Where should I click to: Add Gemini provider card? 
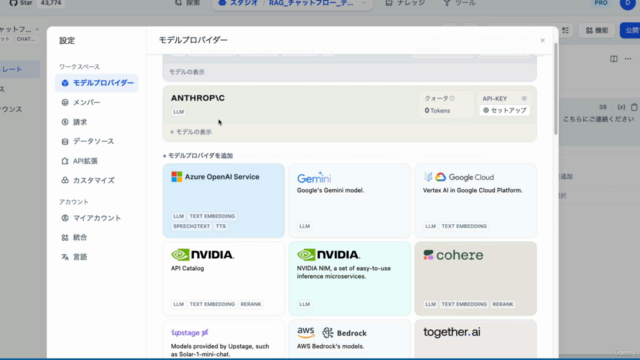pyautogui.click(x=349, y=200)
